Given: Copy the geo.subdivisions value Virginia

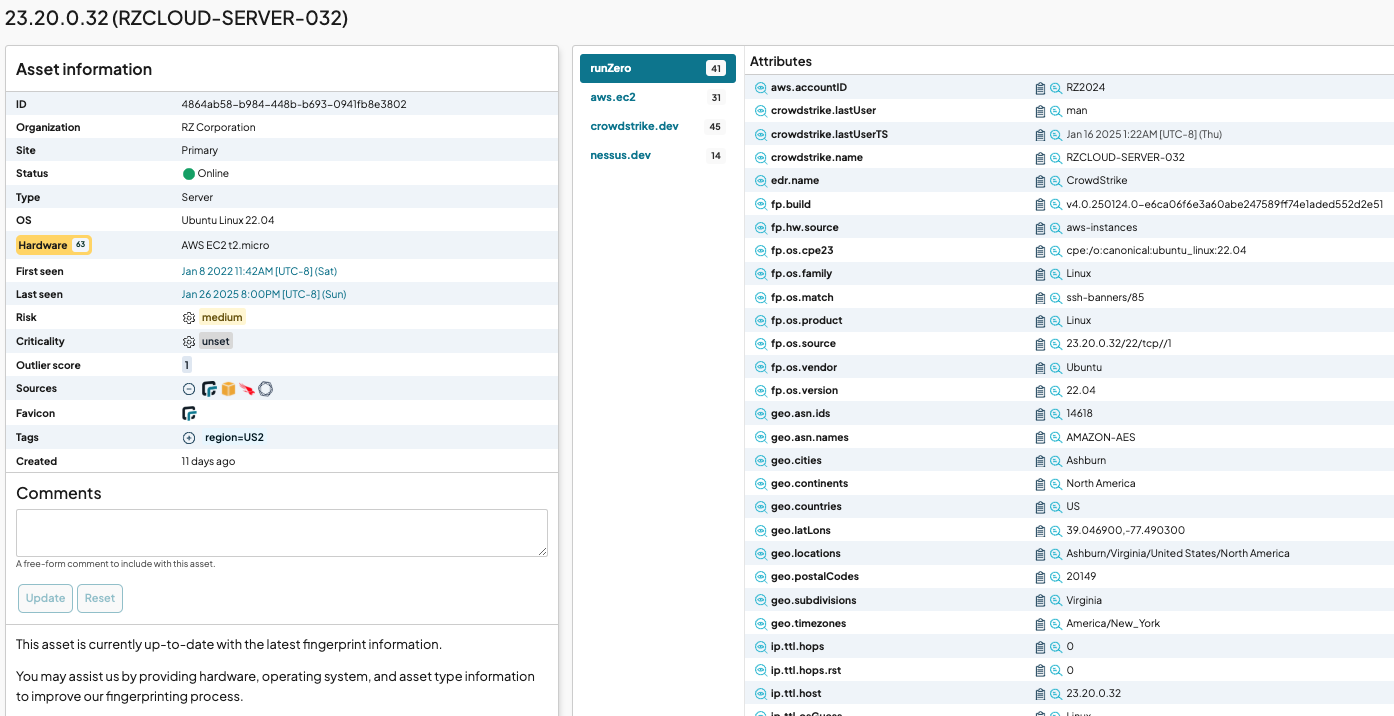Looking at the screenshot, I should click(1040, 601).
